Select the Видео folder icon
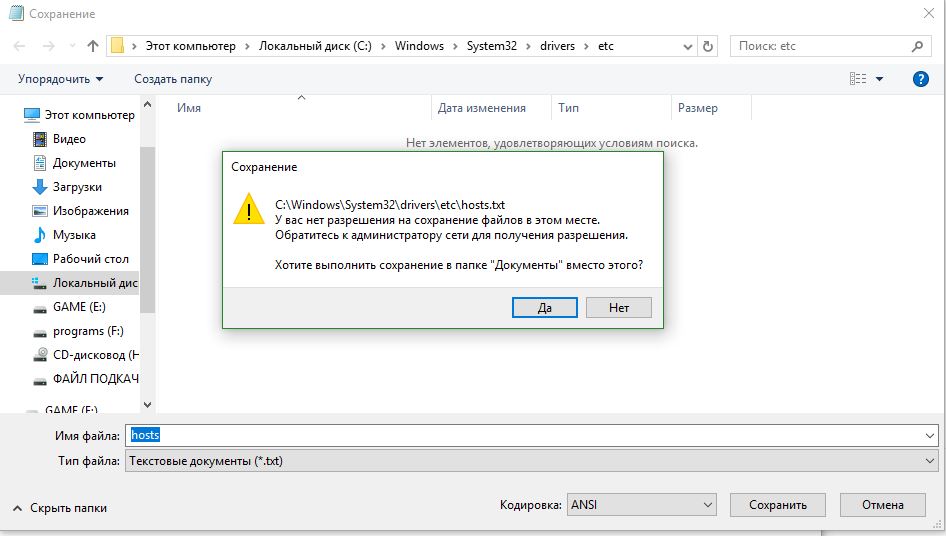The image size is (946, 536). click(40, 139)
